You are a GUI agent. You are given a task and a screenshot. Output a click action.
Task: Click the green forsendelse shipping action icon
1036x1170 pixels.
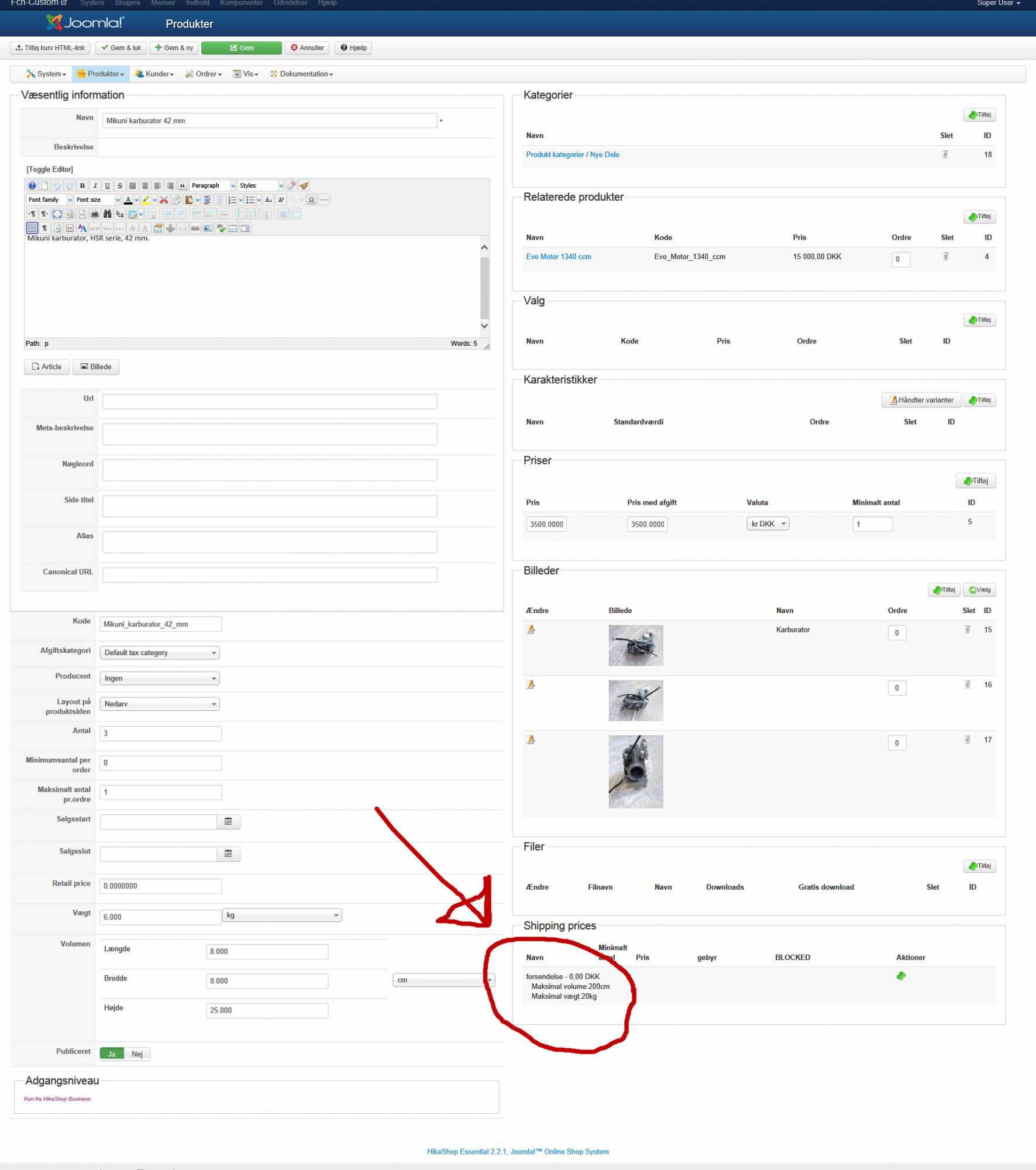tap(901, 976)
